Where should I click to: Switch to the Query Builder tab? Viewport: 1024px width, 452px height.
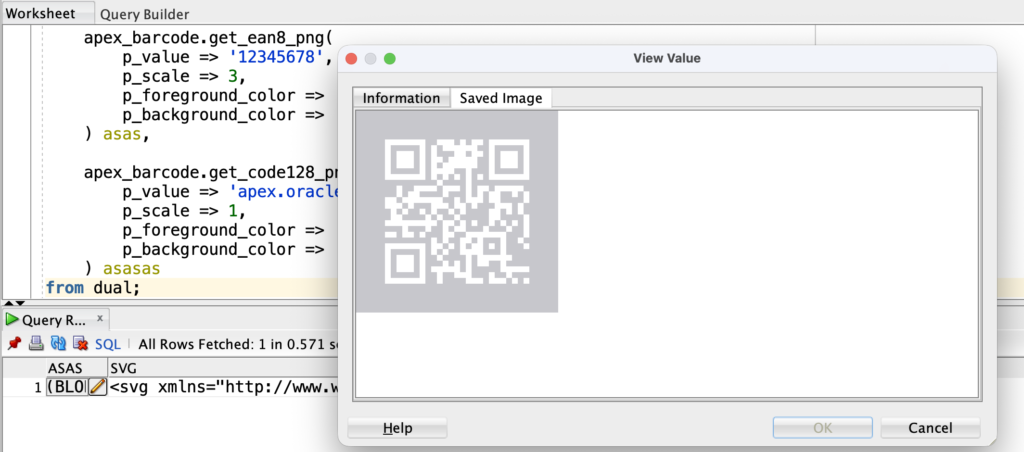tap(144, 14)
